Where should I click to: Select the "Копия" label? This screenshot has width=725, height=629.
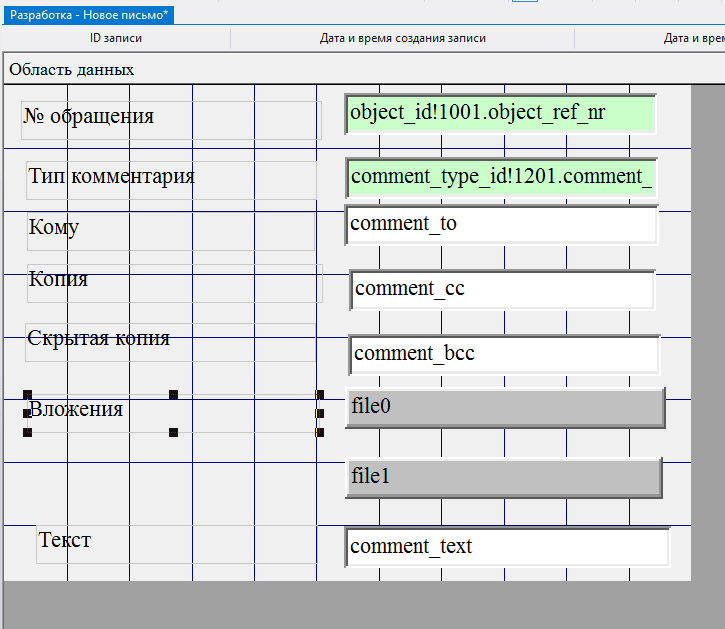tap(58, 279)
